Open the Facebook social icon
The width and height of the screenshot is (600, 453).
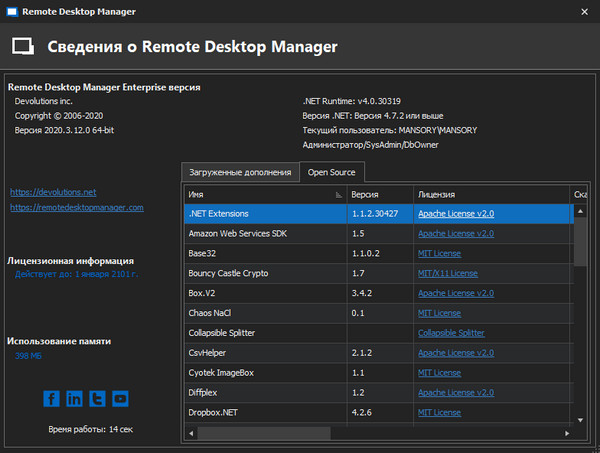point(52,399)
